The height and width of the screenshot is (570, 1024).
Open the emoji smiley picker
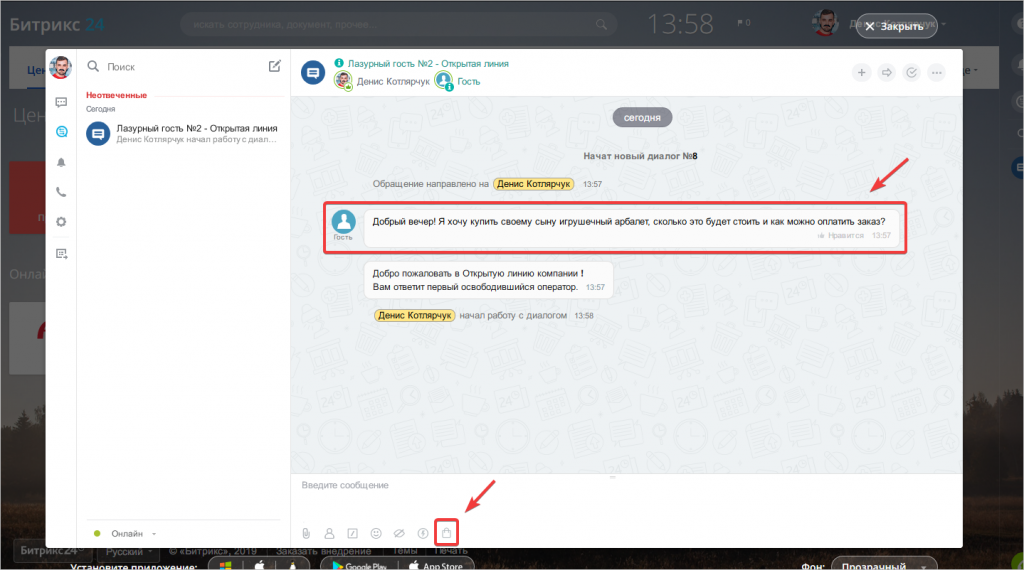click(x=376, y=533)
